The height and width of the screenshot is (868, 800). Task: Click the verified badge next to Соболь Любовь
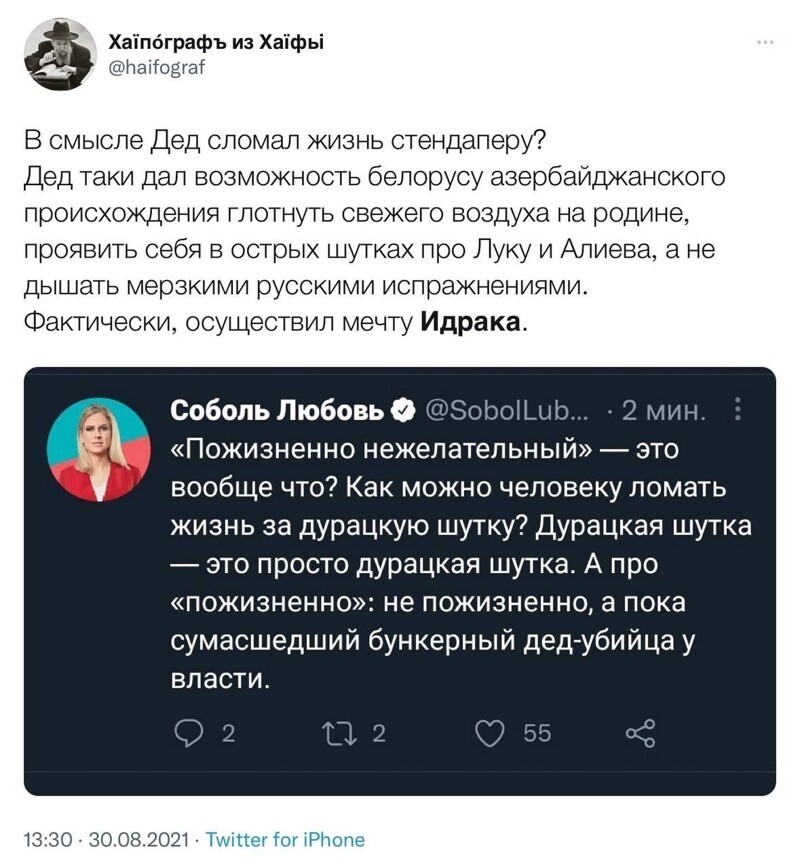click(403, 410)
